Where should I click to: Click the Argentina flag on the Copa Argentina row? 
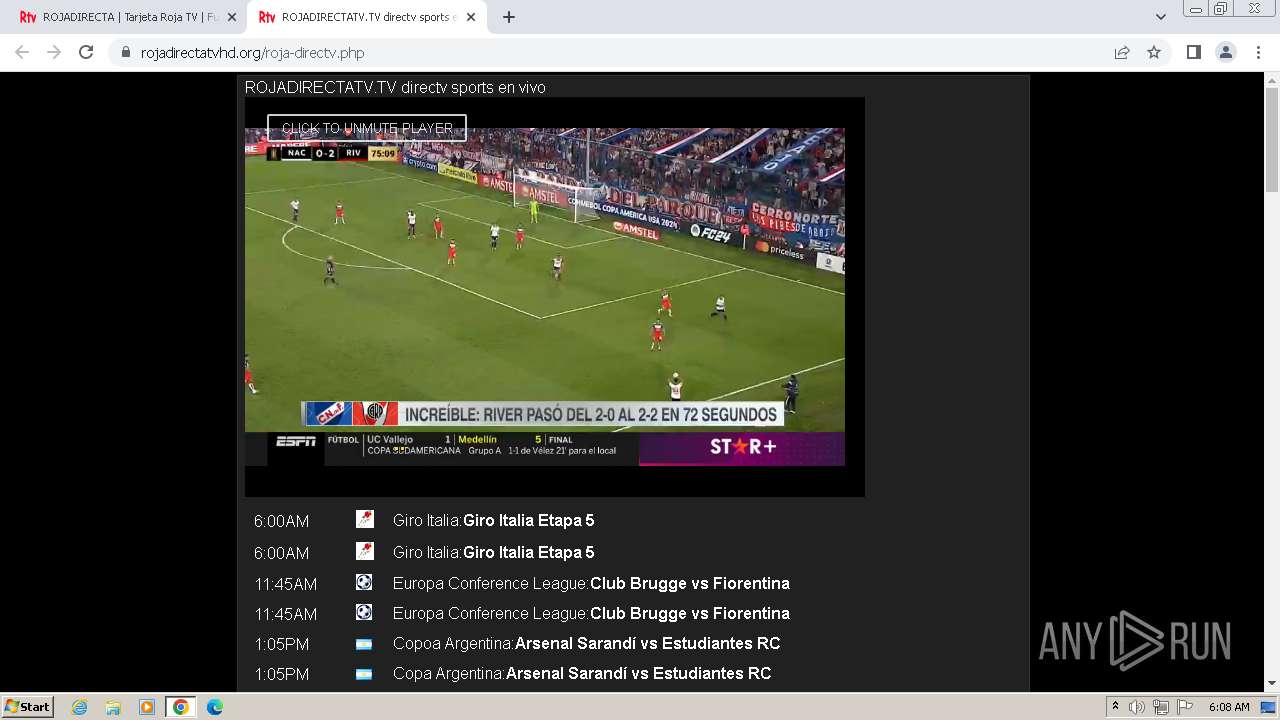pyautogui.click(x=364, y=674)
